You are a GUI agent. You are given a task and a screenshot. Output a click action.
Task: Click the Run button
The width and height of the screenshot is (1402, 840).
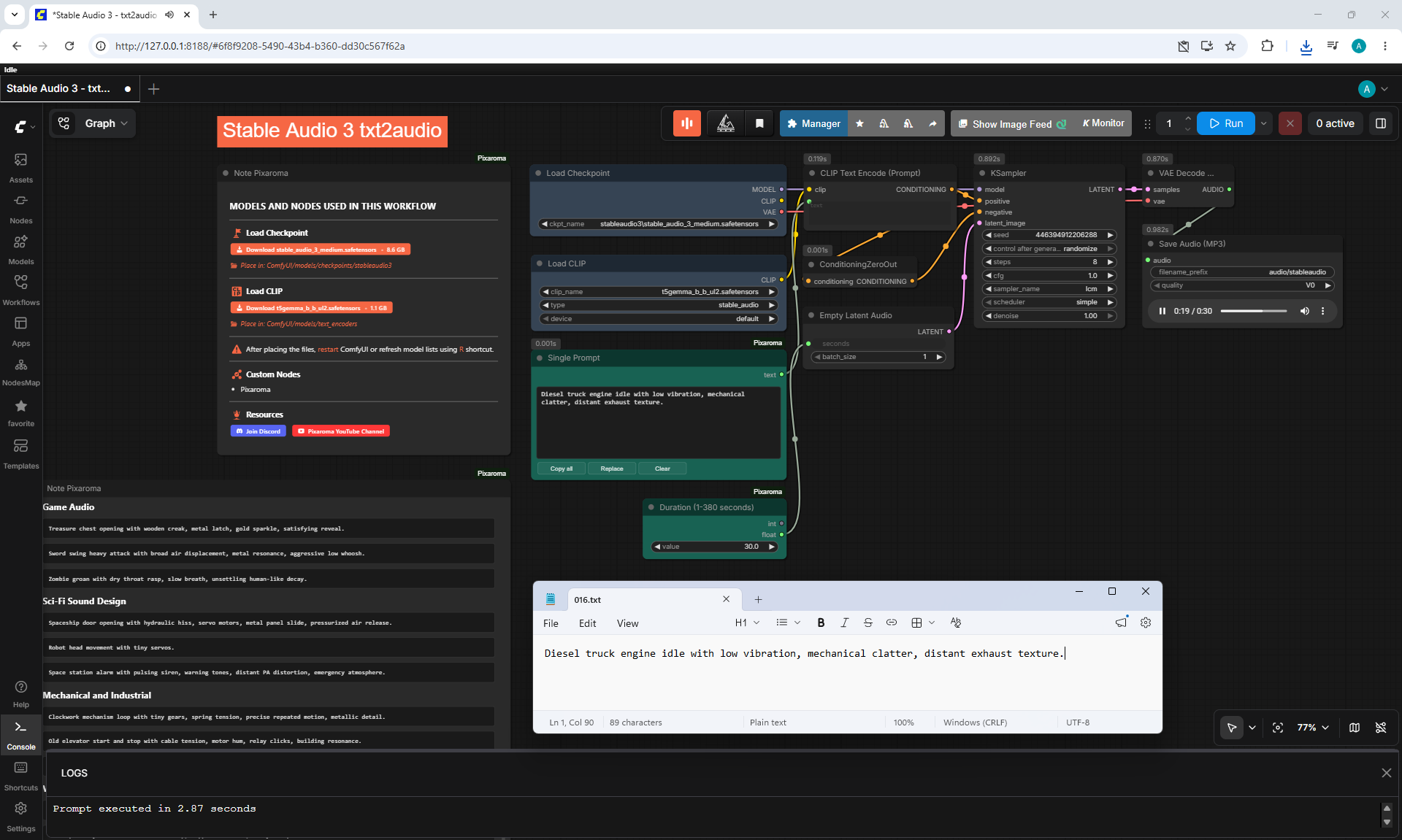1226,123
